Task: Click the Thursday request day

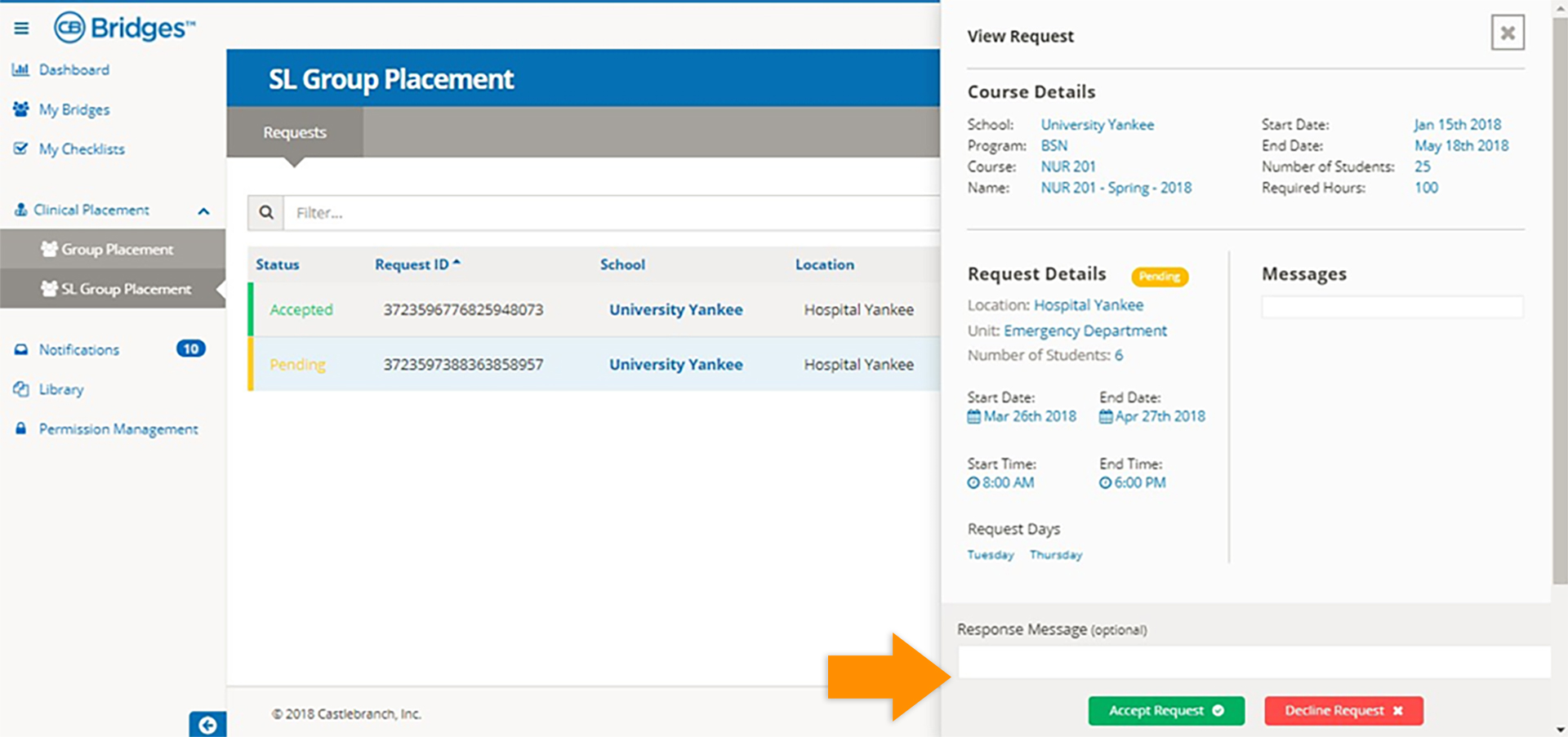Action: (1056, 555)
